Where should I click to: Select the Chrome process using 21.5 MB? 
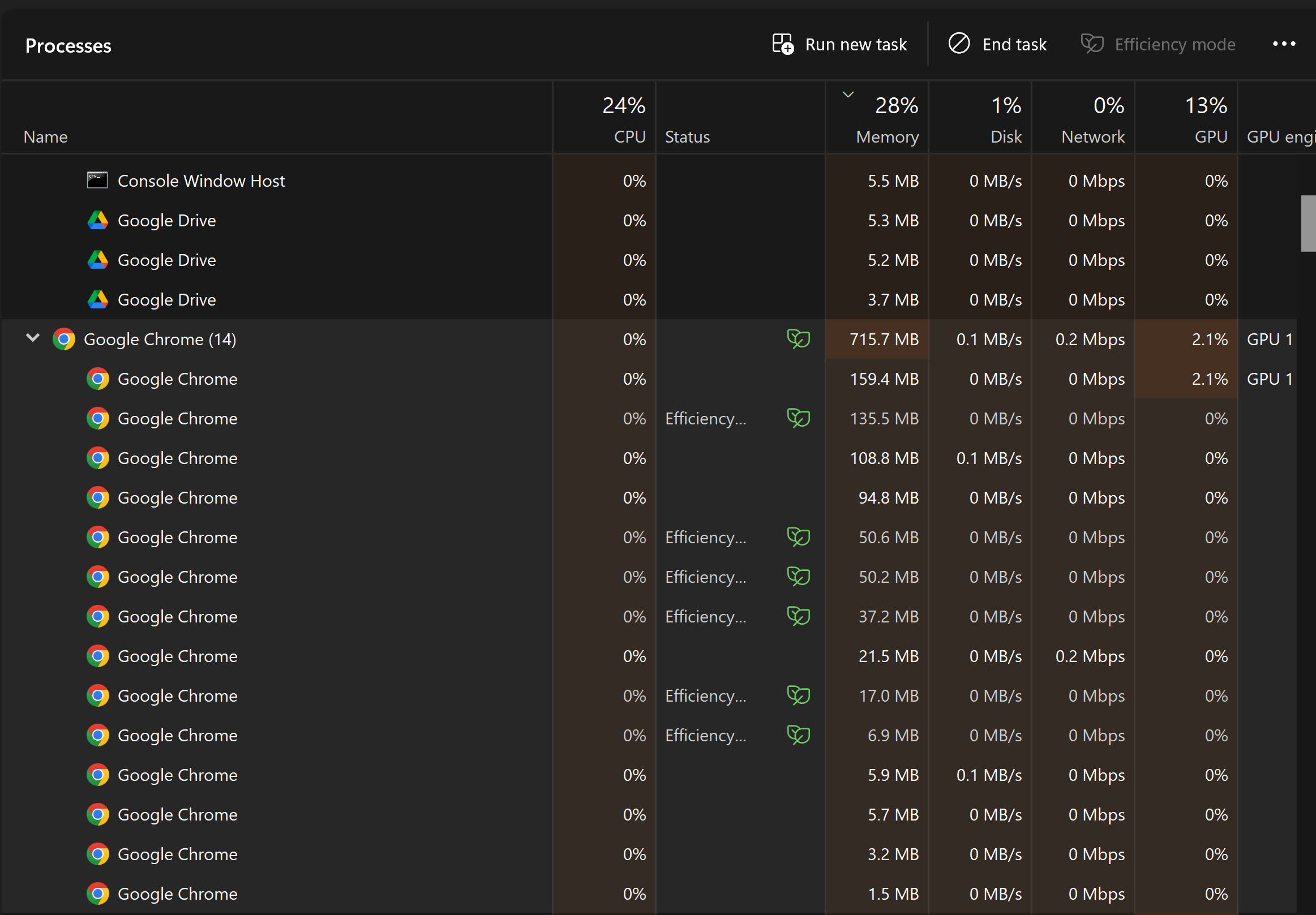point(177,656)
